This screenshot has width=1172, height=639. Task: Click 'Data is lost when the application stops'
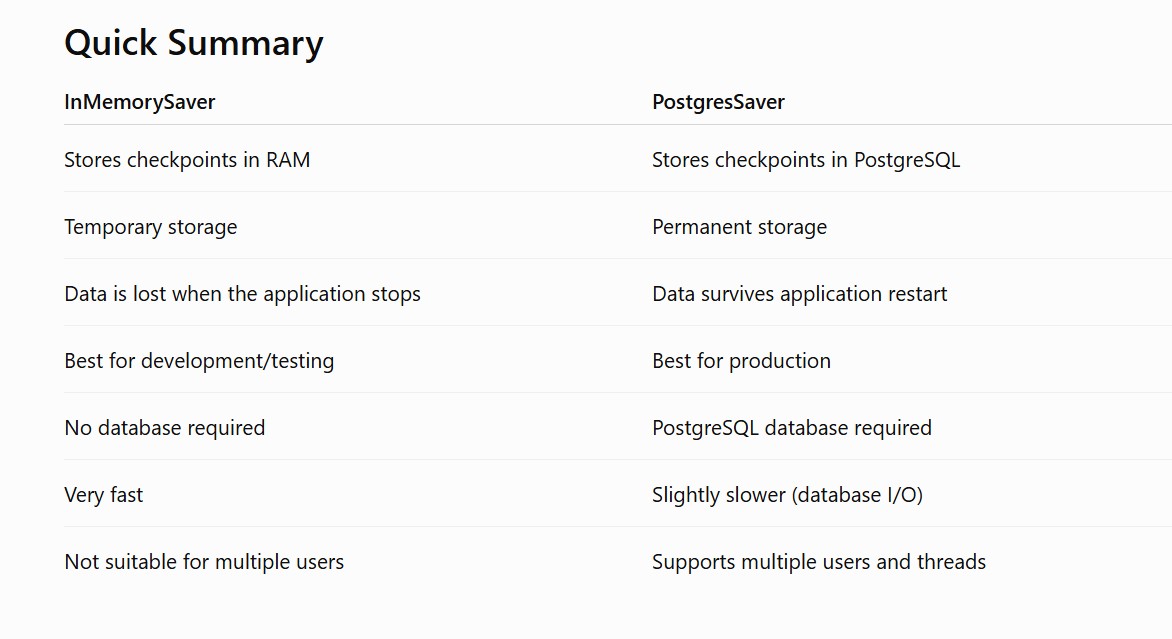(x=242, y=294)
